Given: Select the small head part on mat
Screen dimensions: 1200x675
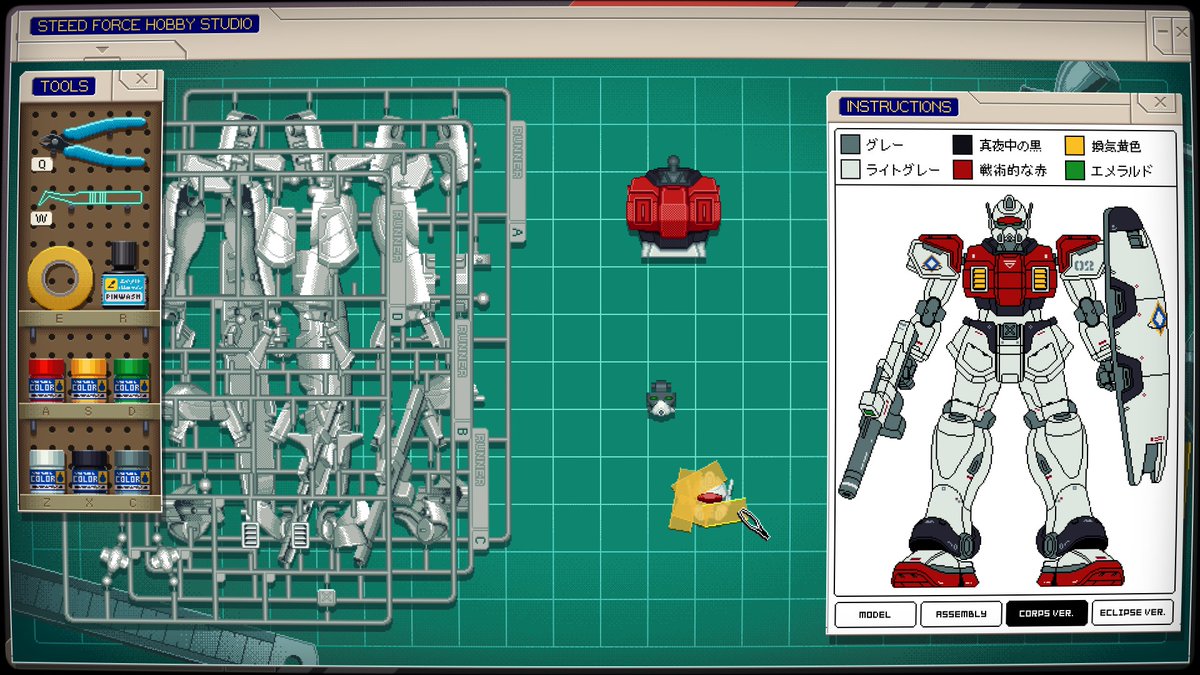Looking at the screenshot, I should pos(661,399).
